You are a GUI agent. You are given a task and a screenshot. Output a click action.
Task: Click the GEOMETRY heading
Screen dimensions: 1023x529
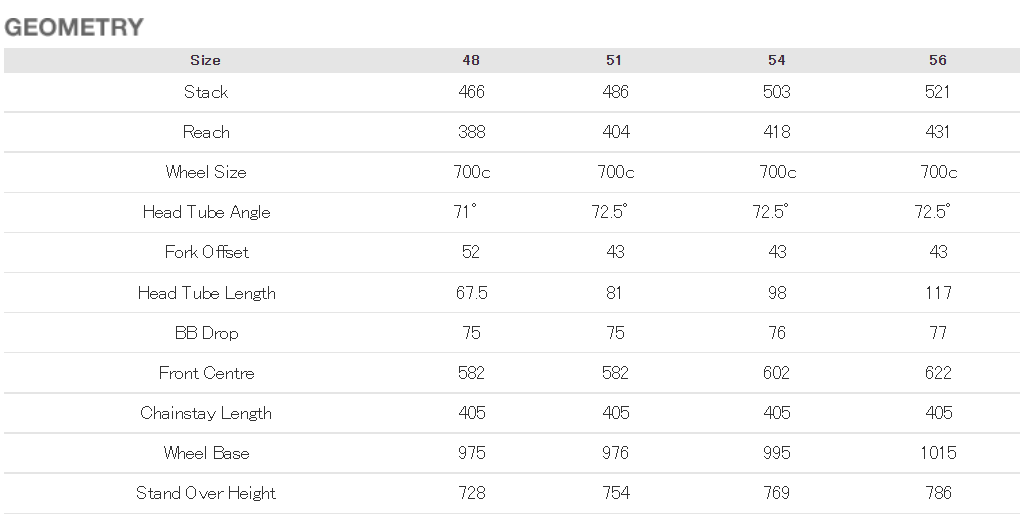tap(74, 27)
